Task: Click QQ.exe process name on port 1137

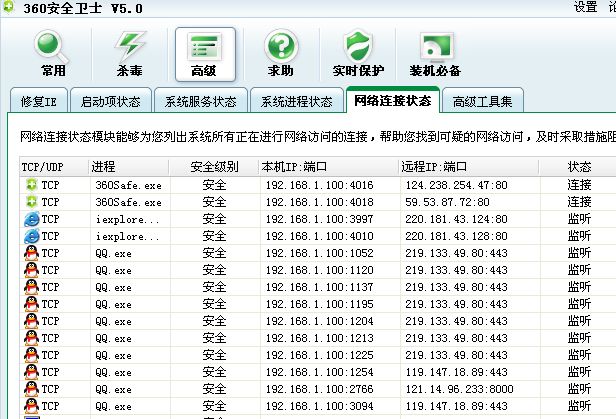Action: coord(113,287)
